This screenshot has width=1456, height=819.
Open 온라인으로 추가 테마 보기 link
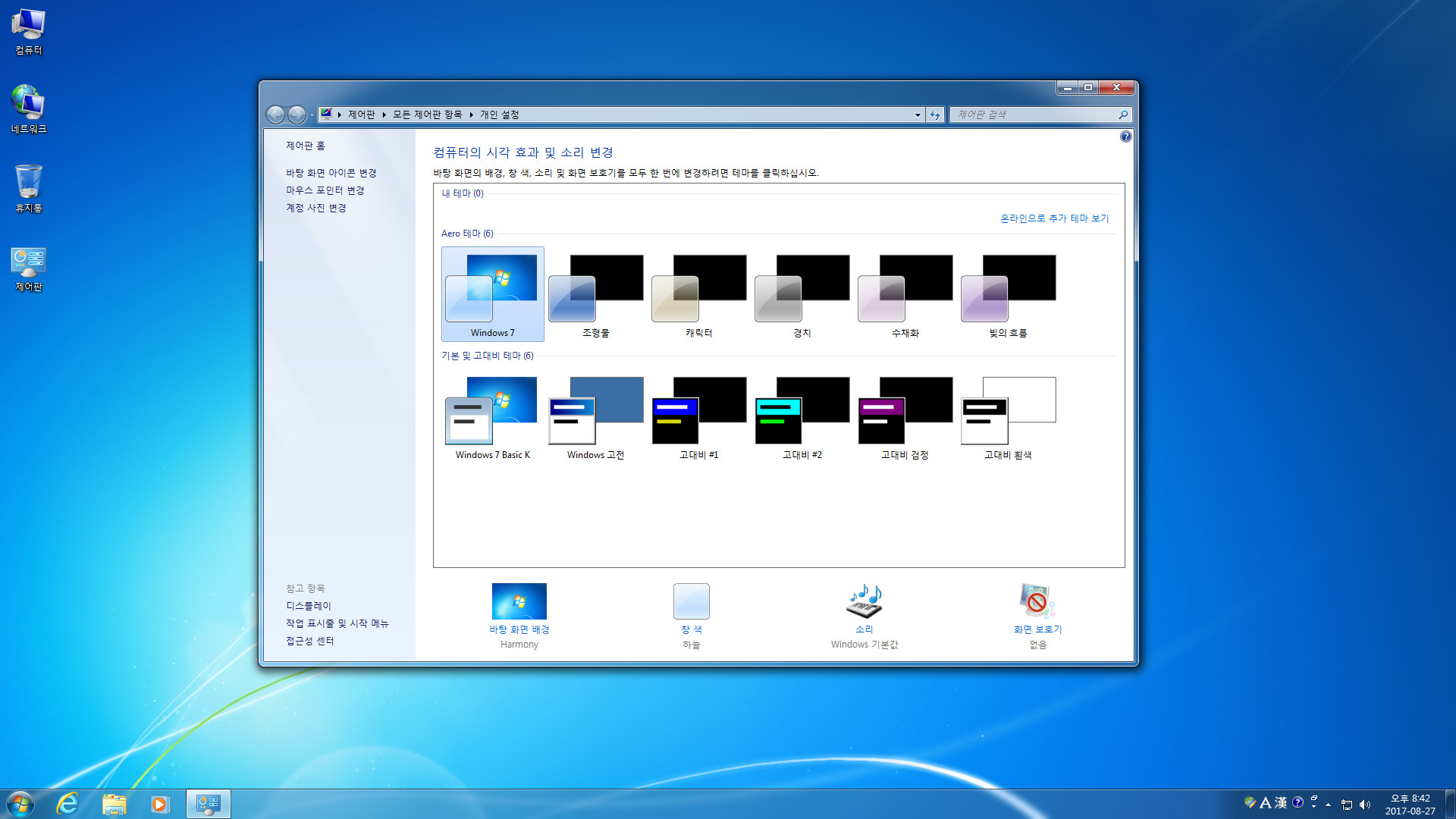(x=1054, y=218)
